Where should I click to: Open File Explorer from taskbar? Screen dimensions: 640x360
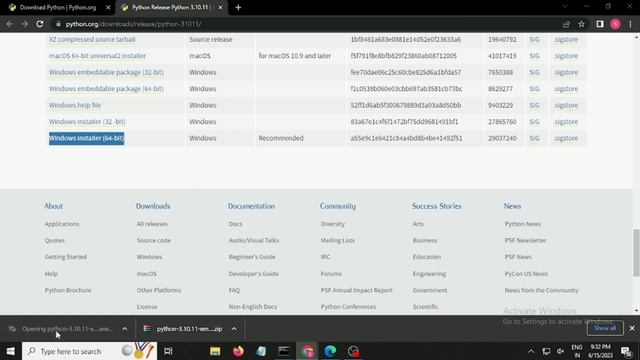tap(215, 351)
